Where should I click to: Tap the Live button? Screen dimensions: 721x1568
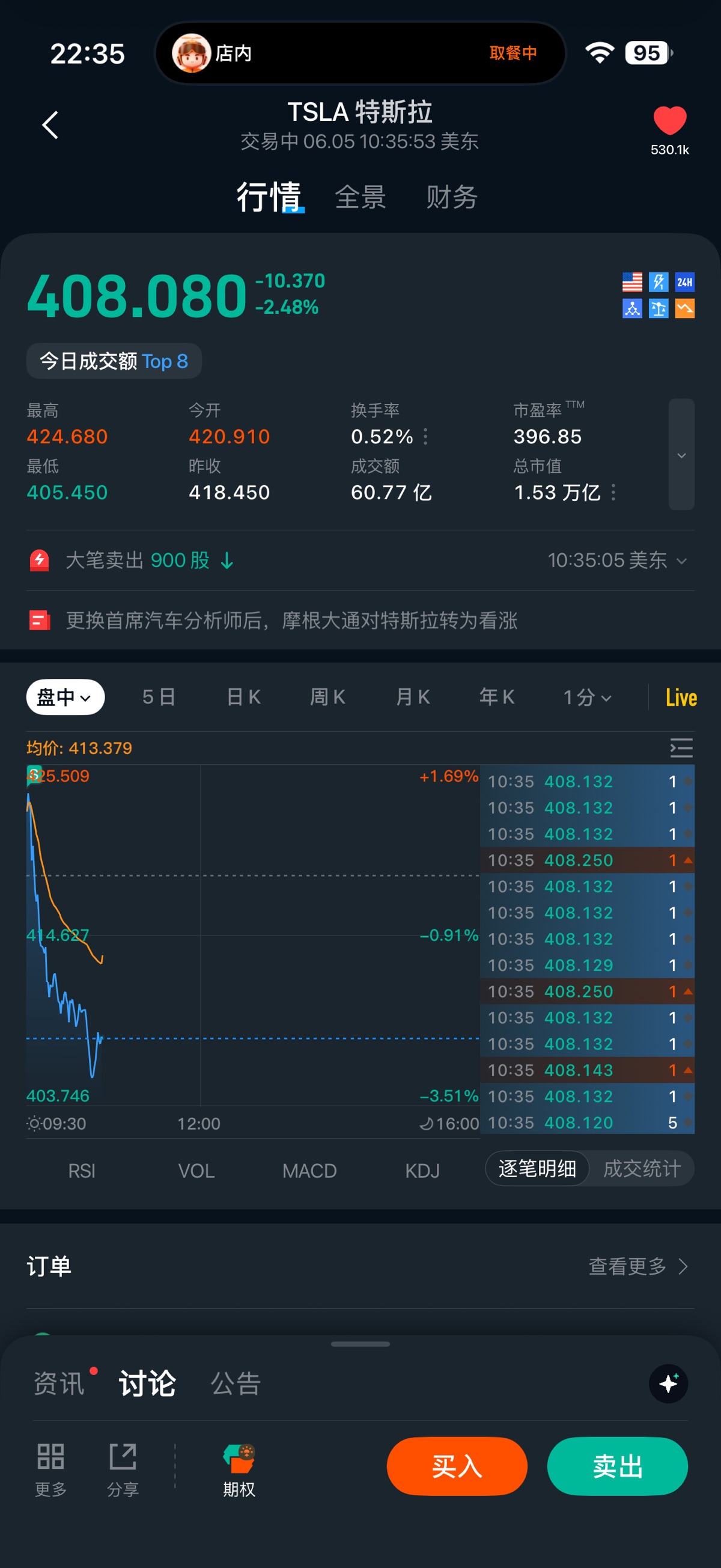[x=681, y=697]
